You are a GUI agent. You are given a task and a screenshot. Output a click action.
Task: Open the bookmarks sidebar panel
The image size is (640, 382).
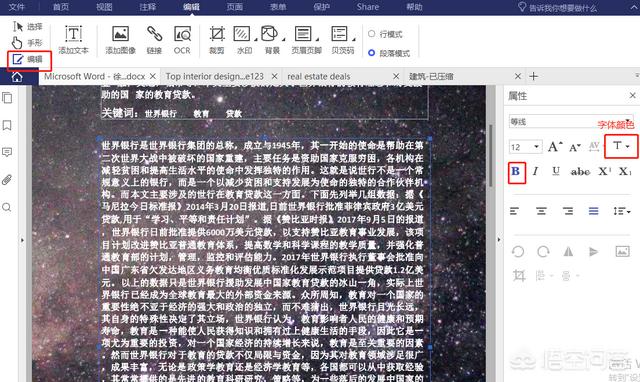click(7, 125)
